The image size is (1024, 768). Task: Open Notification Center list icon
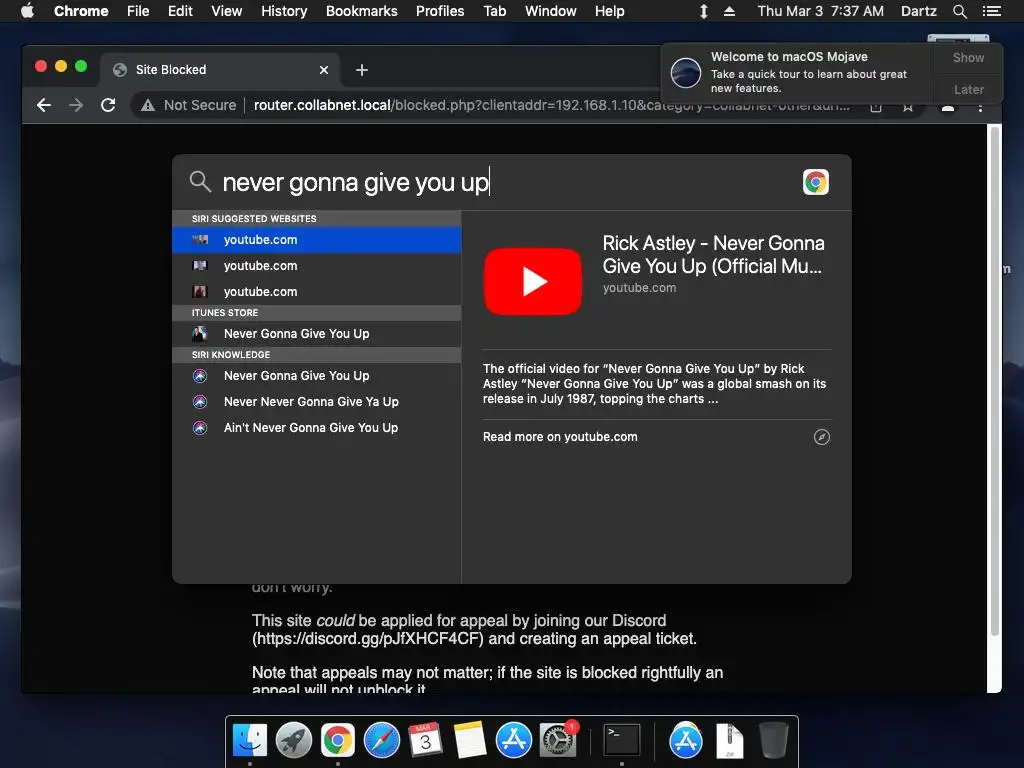pyautogui.click(x=991, y=11)
